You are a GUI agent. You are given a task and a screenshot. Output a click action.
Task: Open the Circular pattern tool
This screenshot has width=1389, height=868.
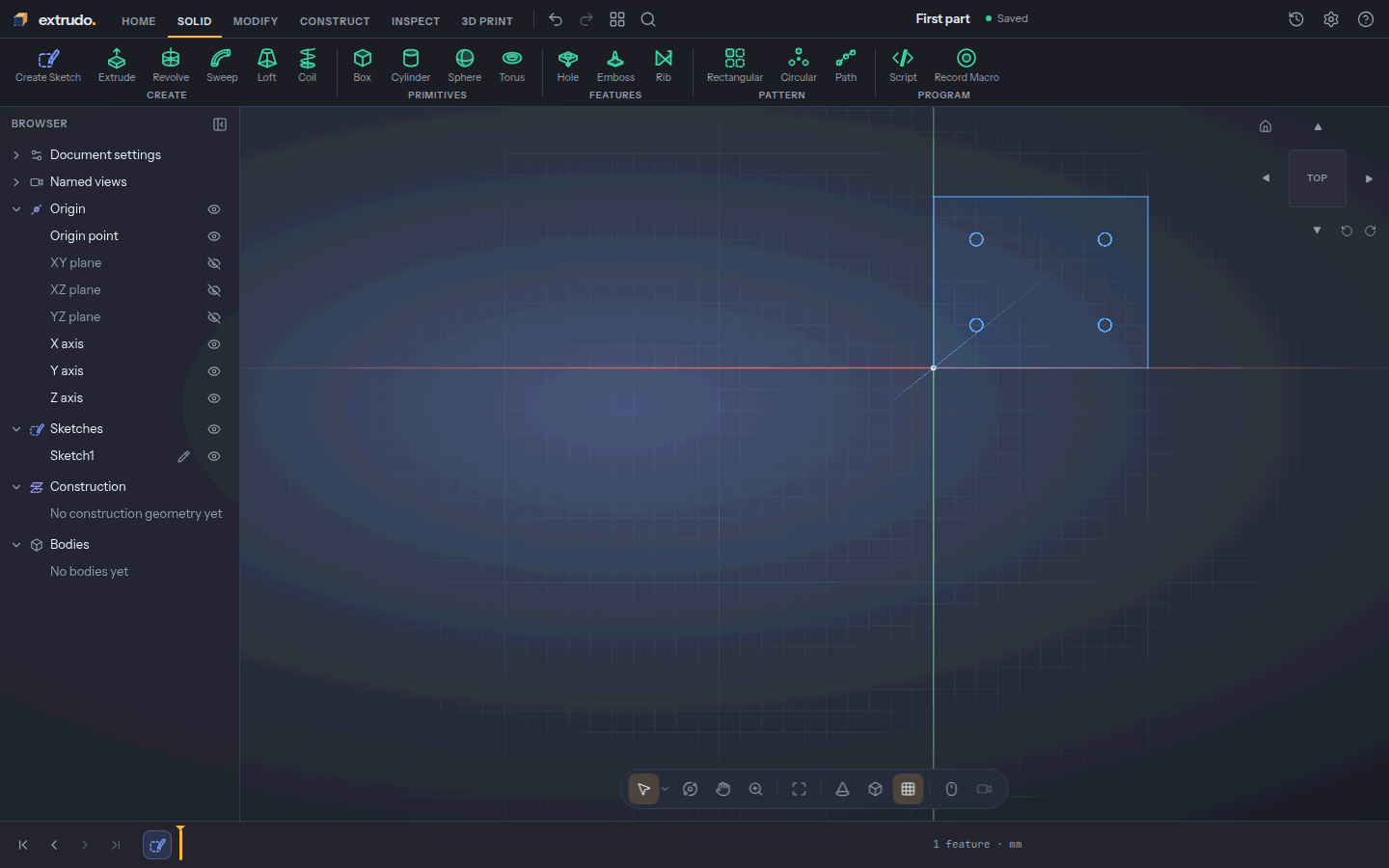tap(799, 66)
